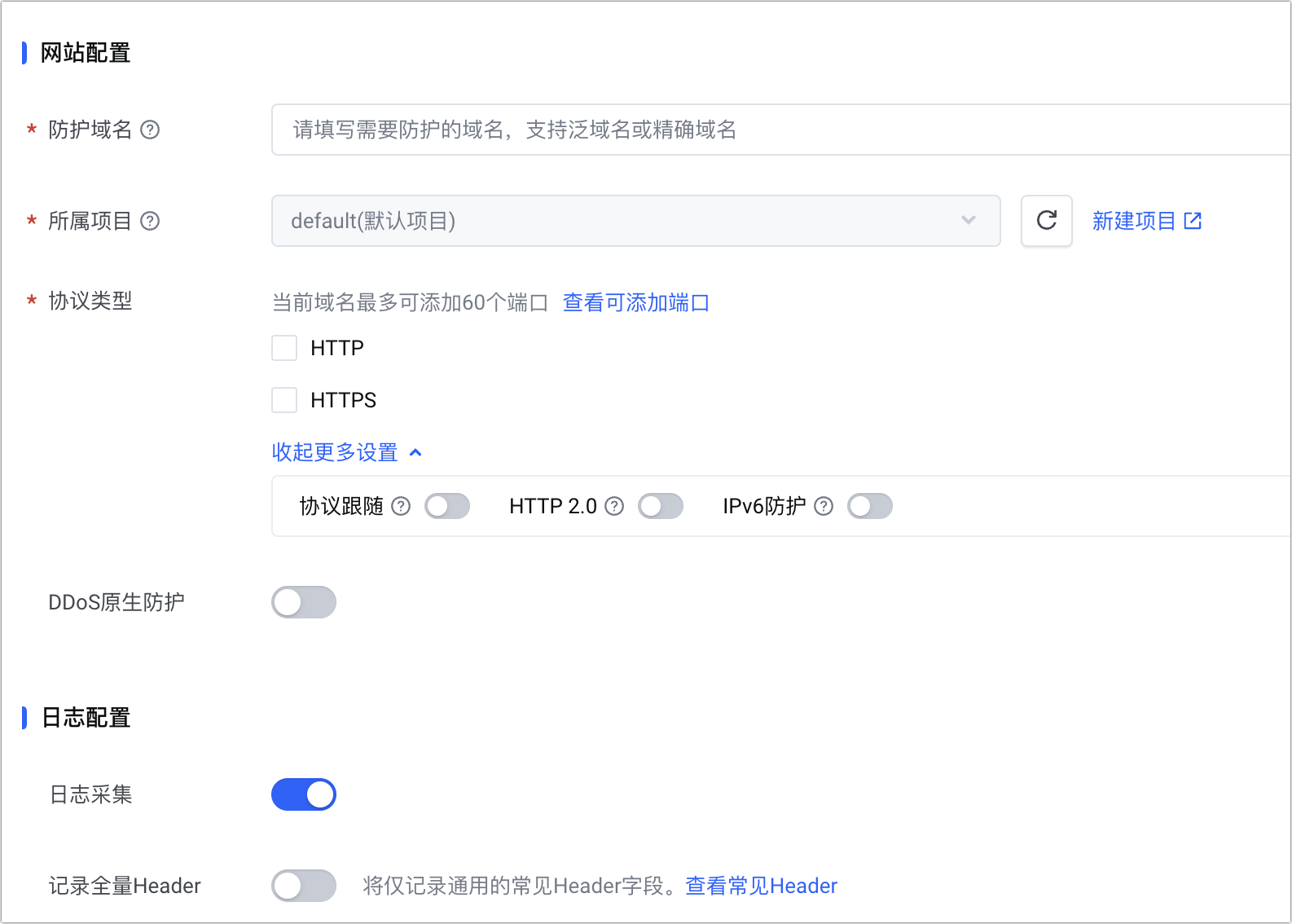Click the HTTPS checkbox label text
This screenshot has height=924, width=1292.
coord(344,400)
